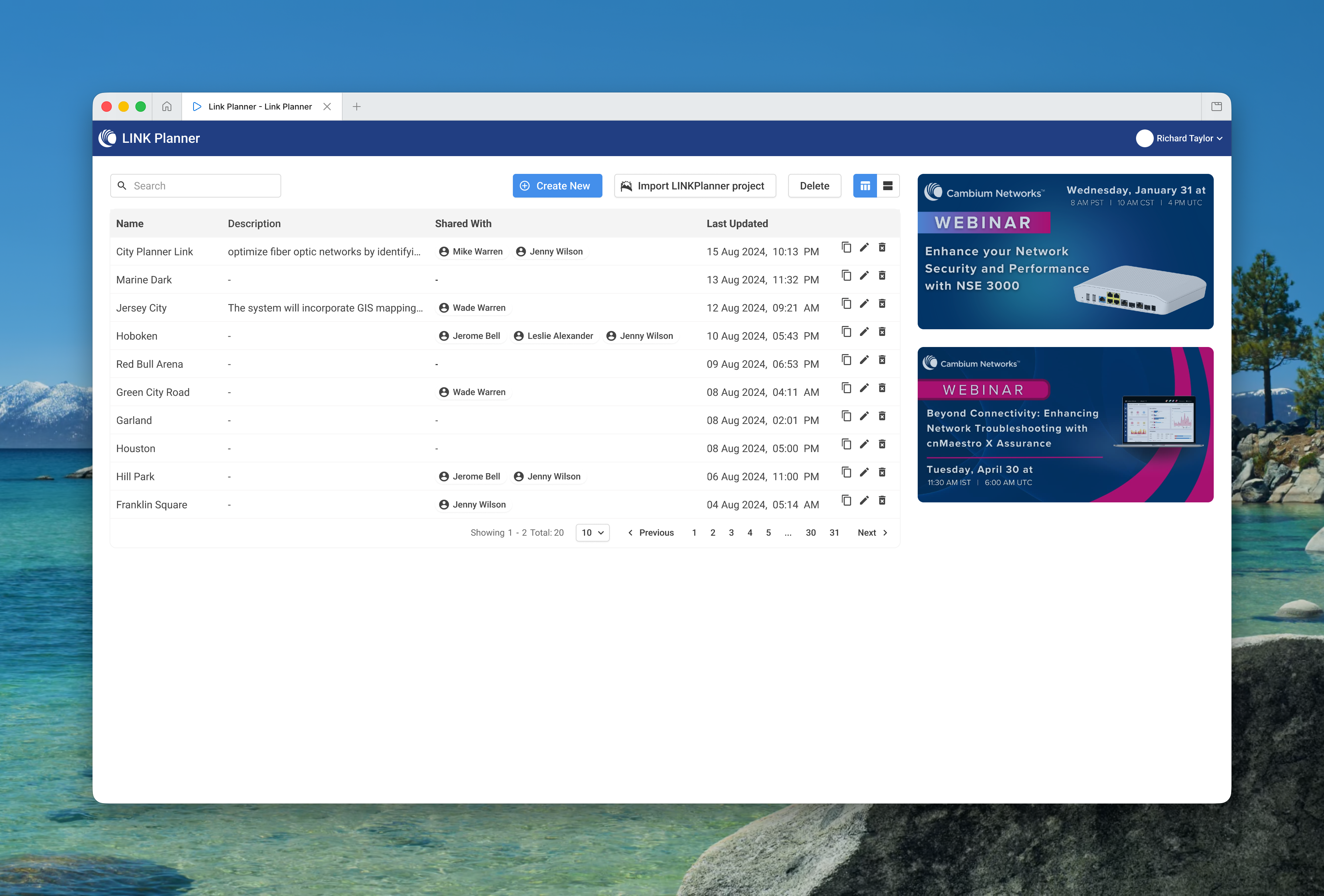Copy the Green City Road project
Image resolution: width=1324 pixels, height=896 pixels.
(847, 388)
